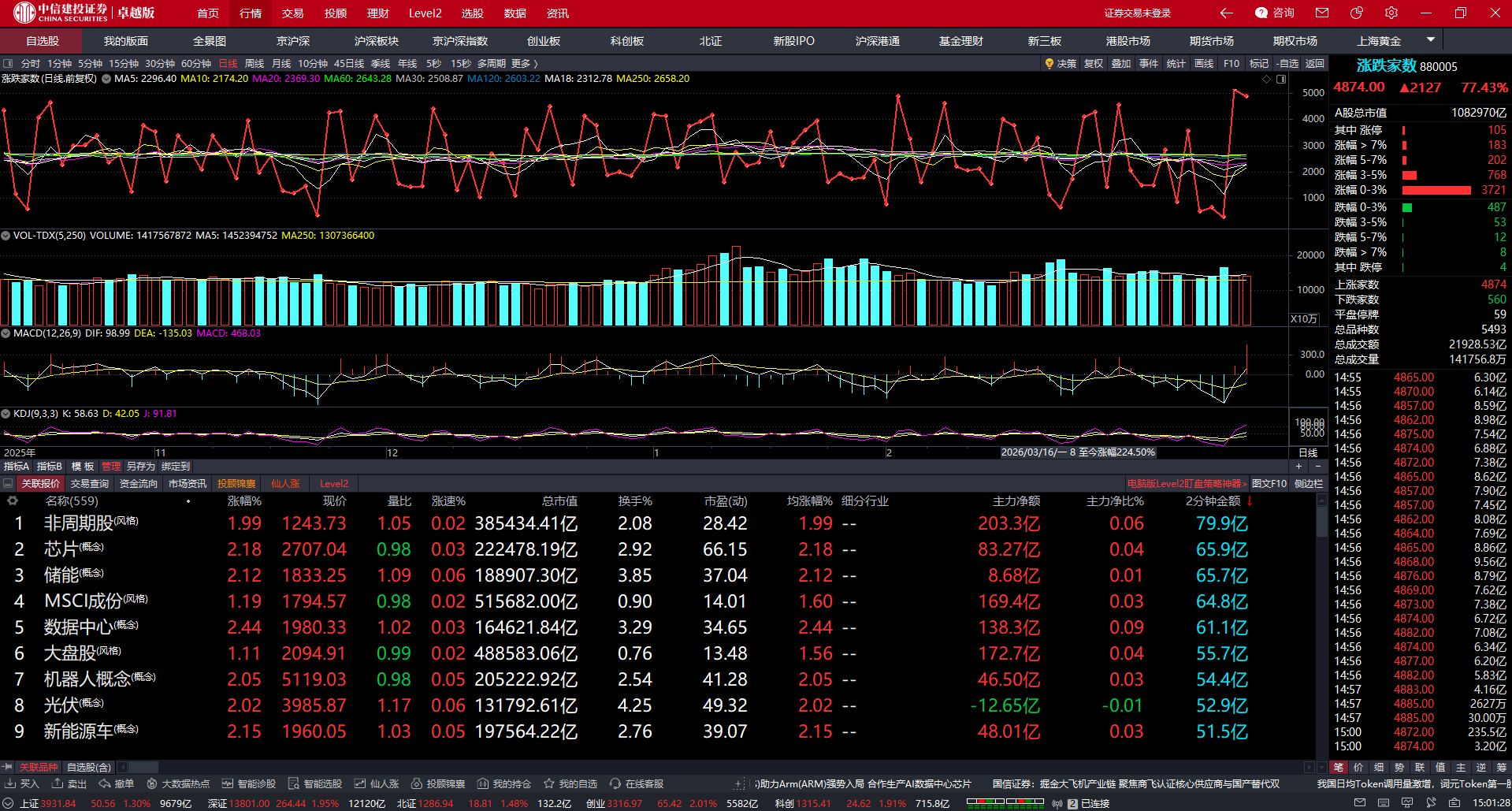Viewport: 1512px width, 811px height.
Task: Click the 决策 lightbulb button
Action: [x=1060, y=64]
